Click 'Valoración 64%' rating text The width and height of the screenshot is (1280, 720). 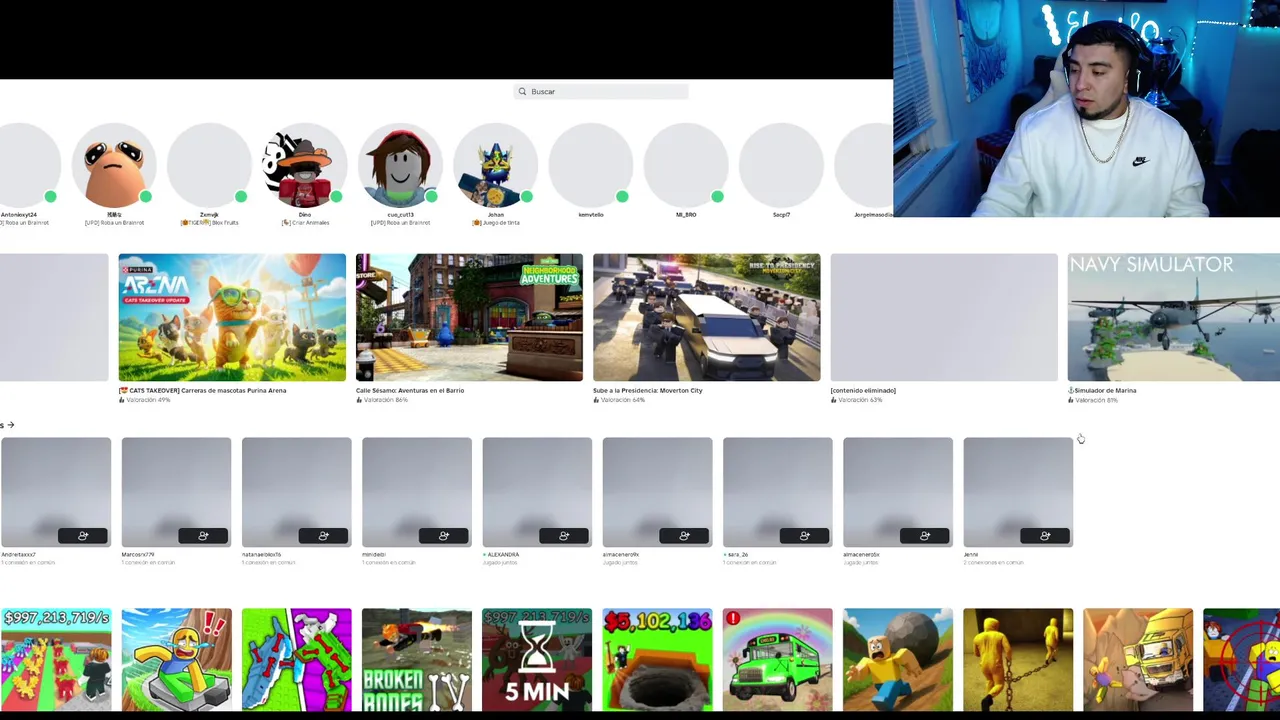tap(622, 400)
